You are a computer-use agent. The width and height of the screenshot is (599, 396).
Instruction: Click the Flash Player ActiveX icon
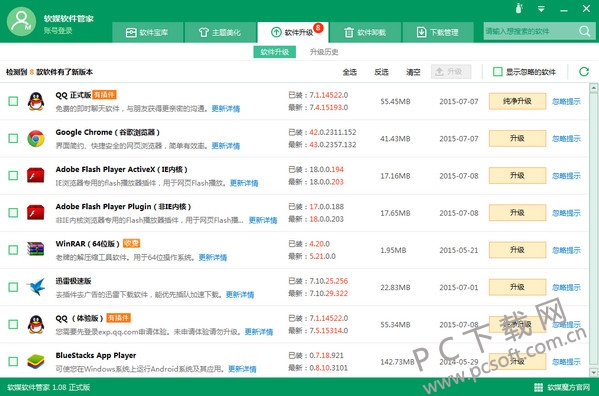(36, 175)
